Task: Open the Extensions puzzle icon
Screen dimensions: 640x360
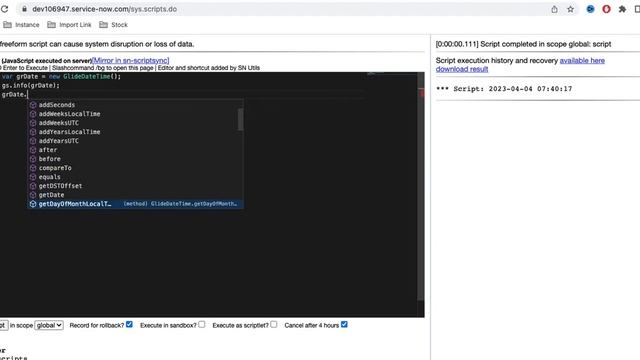Action: point(622,9)
